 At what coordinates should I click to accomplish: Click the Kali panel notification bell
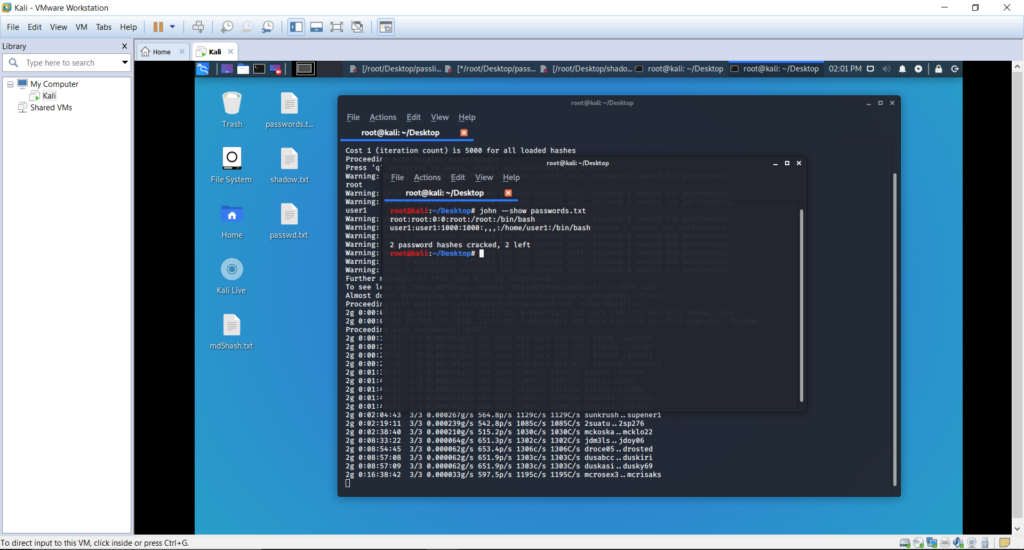pyautogui.click(x=903, y=69)
